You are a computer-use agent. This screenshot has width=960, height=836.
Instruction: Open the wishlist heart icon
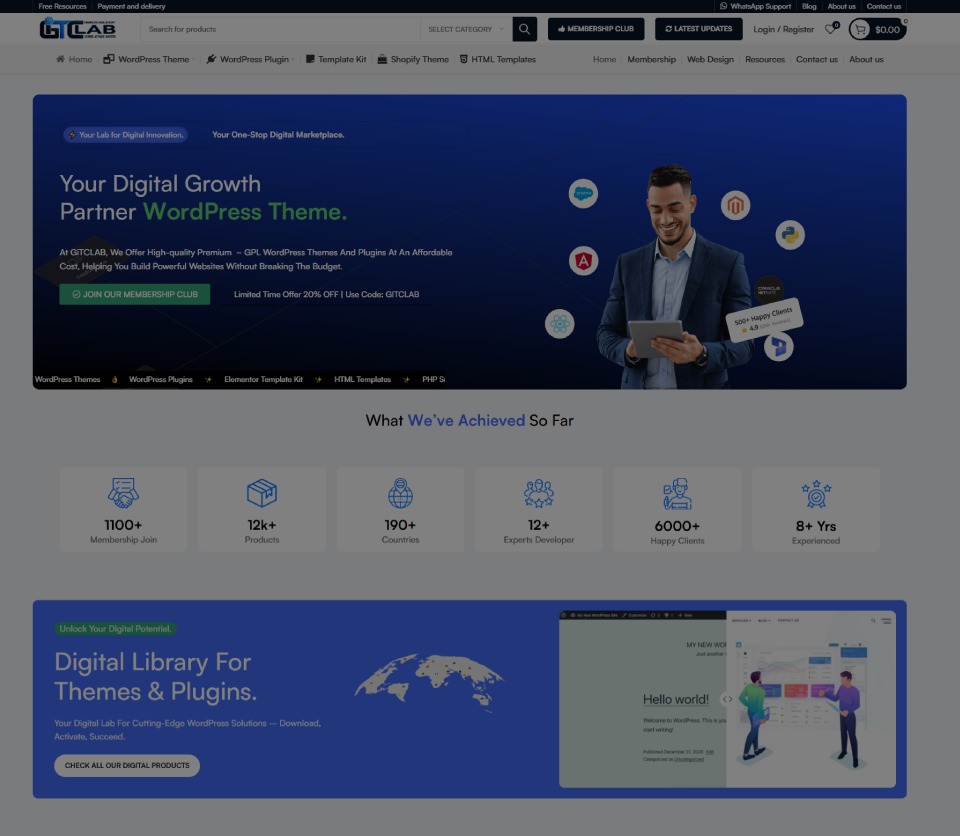tap(830, 29)
